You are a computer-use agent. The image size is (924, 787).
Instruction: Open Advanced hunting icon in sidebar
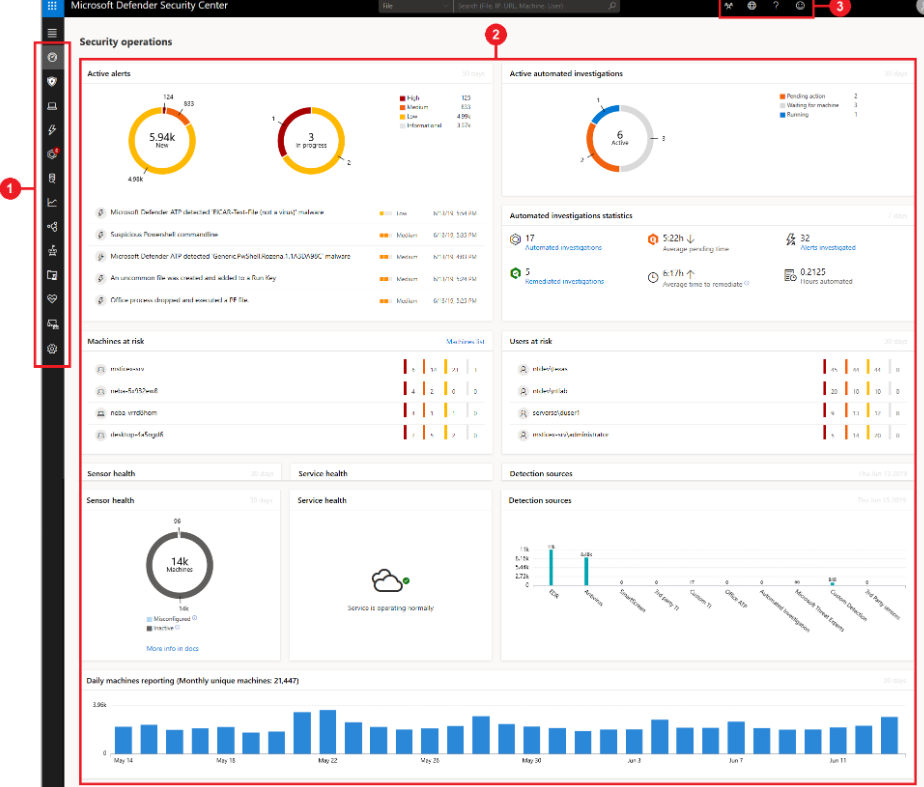(52, 178)
